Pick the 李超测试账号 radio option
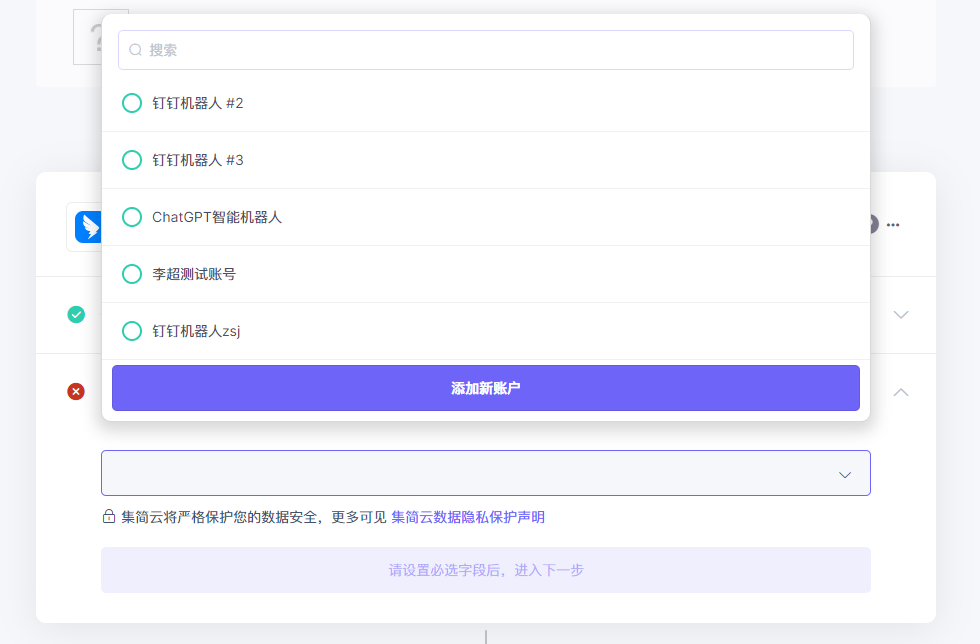980x644 pixels. [132, 274]
